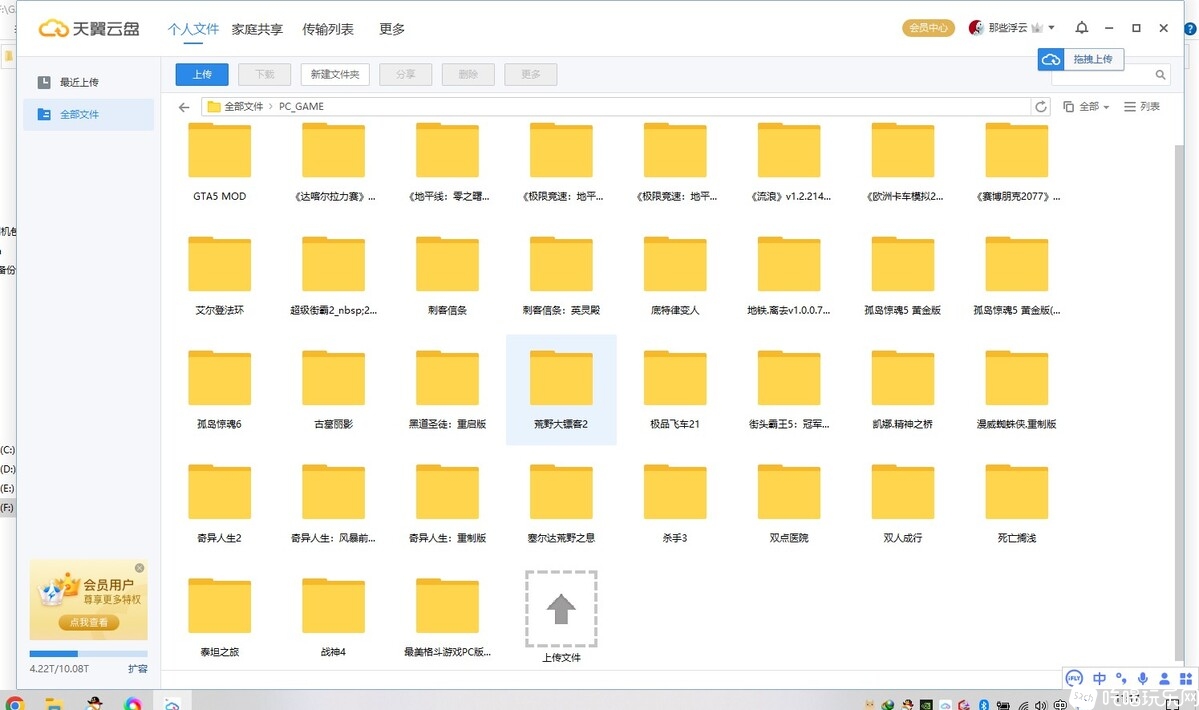Click the 下载 button
Viewport: 1199px width, 710px height.
(x=265, y=74)
